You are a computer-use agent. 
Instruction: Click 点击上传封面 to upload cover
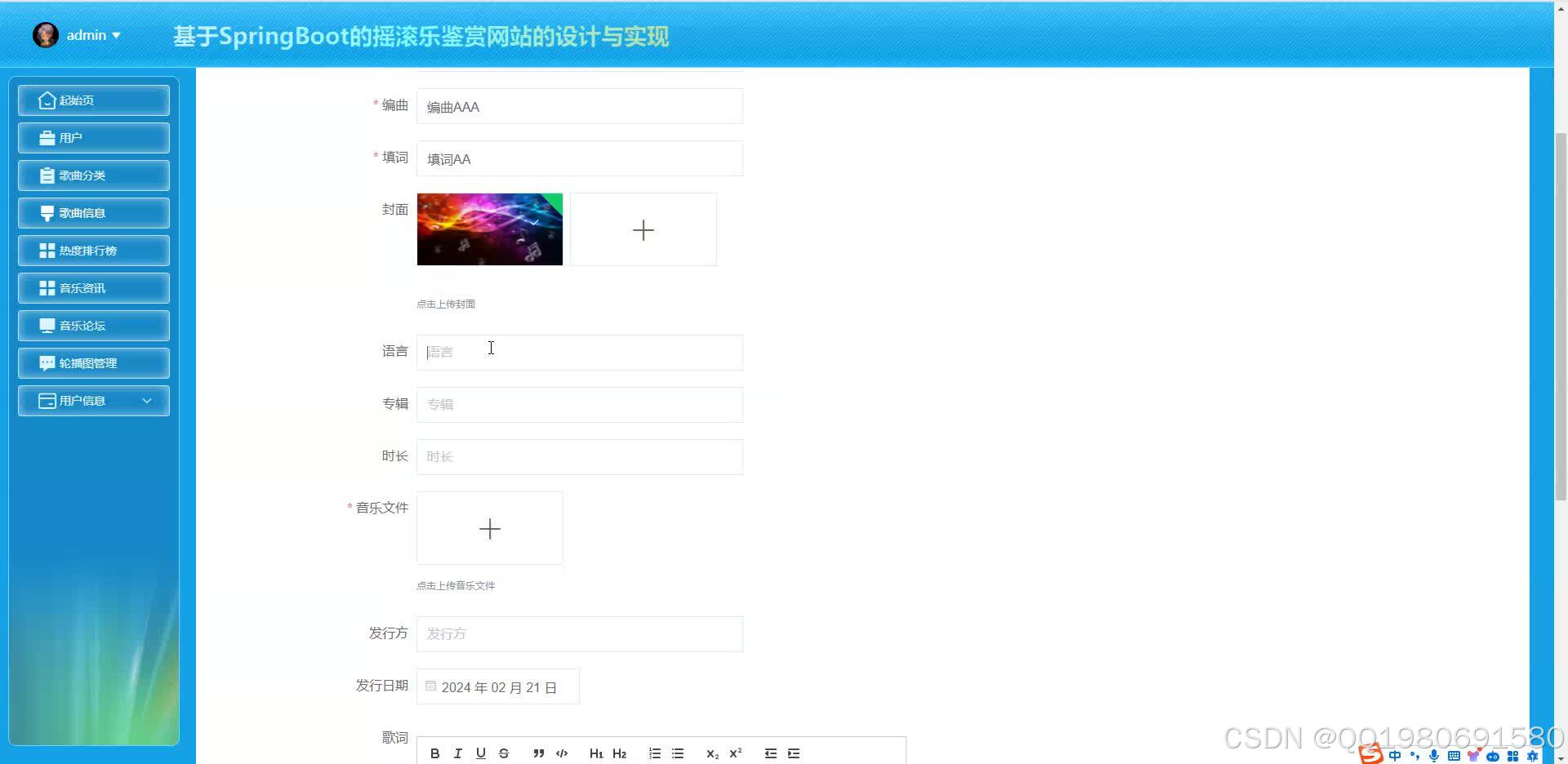(445, 303)
